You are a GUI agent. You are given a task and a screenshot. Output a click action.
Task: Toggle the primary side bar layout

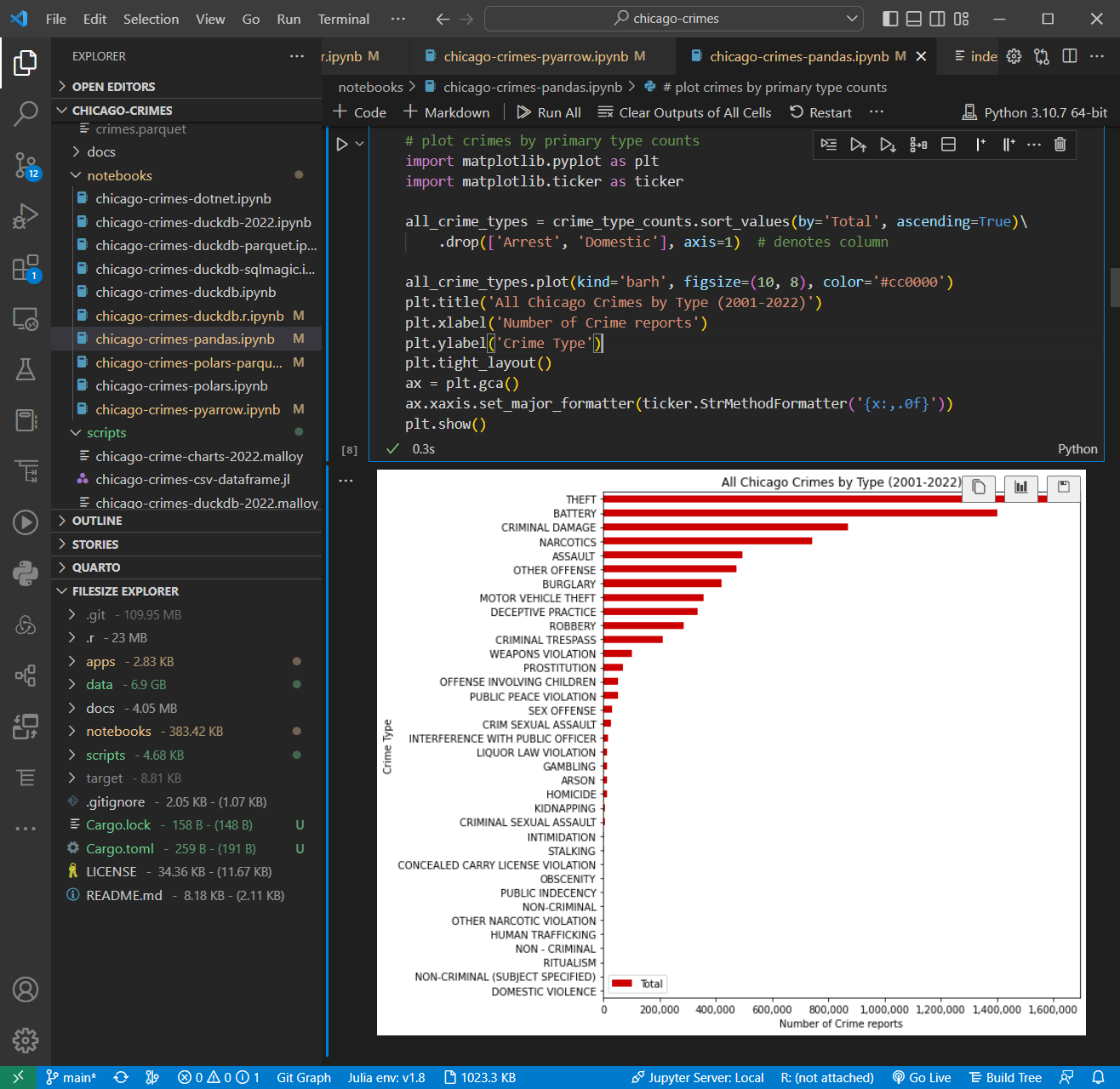click(890, 19)
